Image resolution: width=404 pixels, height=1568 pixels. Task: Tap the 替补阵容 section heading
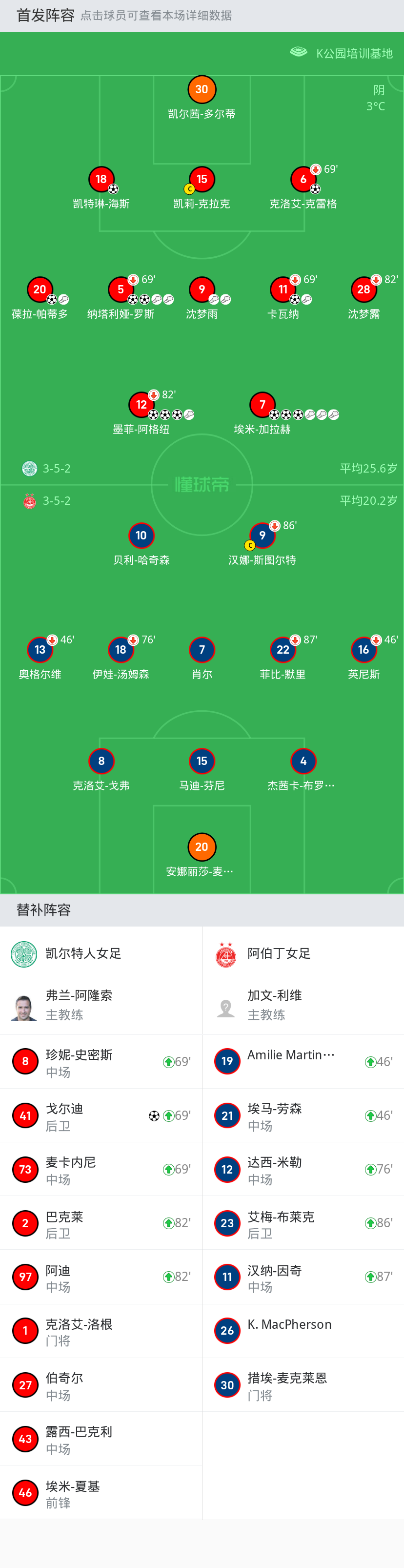tap(44, 910)
